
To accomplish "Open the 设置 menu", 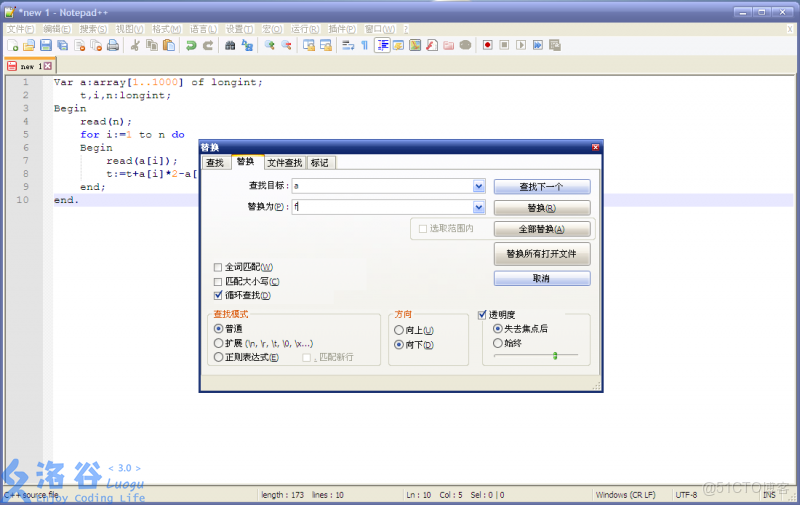I will tap(239, 29).
